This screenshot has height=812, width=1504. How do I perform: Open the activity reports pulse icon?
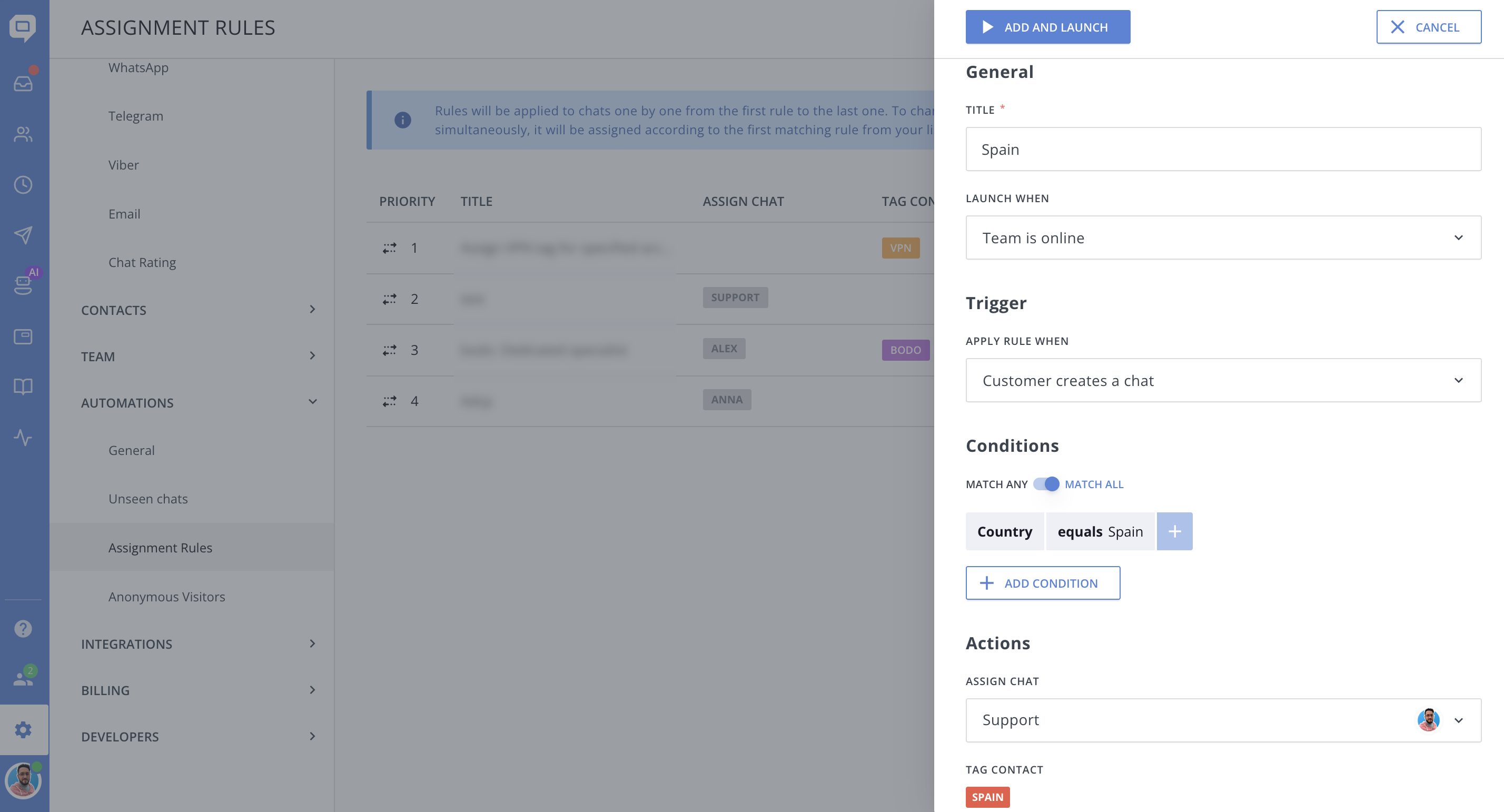[x=23, y=437]
